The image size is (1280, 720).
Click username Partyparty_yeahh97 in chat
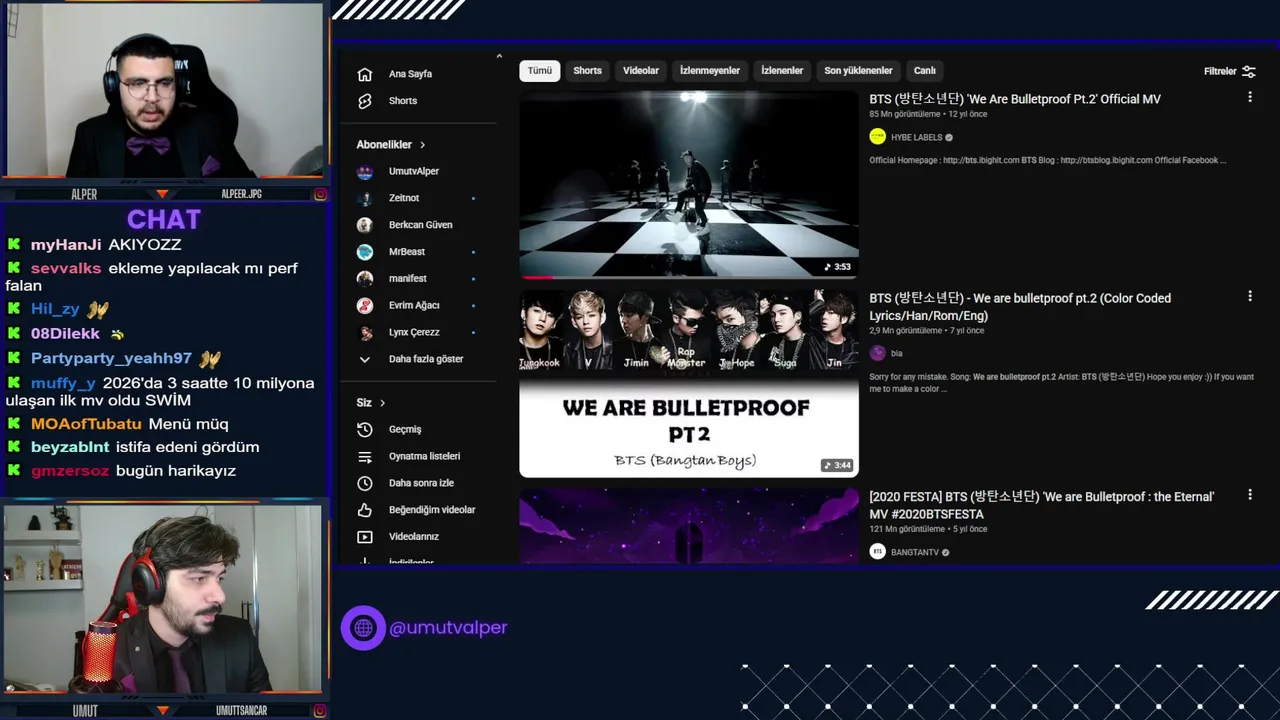(111, 358)
